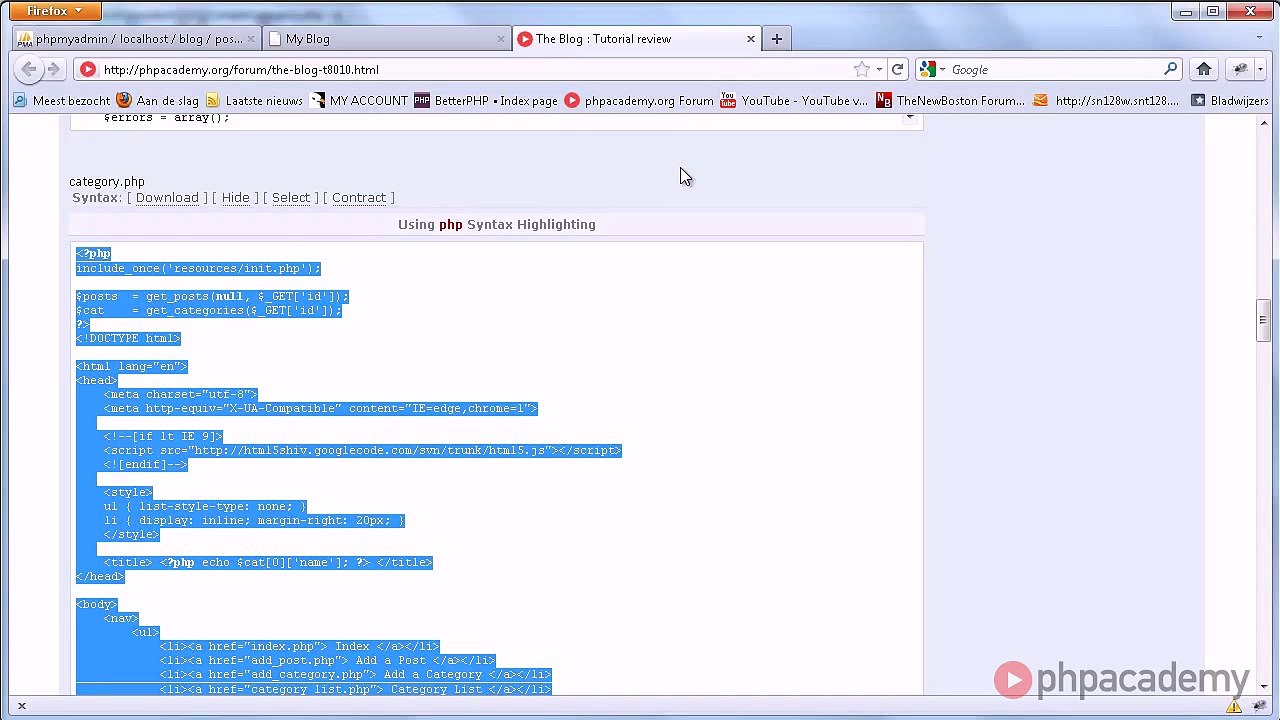Switch to the phpmyadmin localhost tab

(x=137, y=39)
